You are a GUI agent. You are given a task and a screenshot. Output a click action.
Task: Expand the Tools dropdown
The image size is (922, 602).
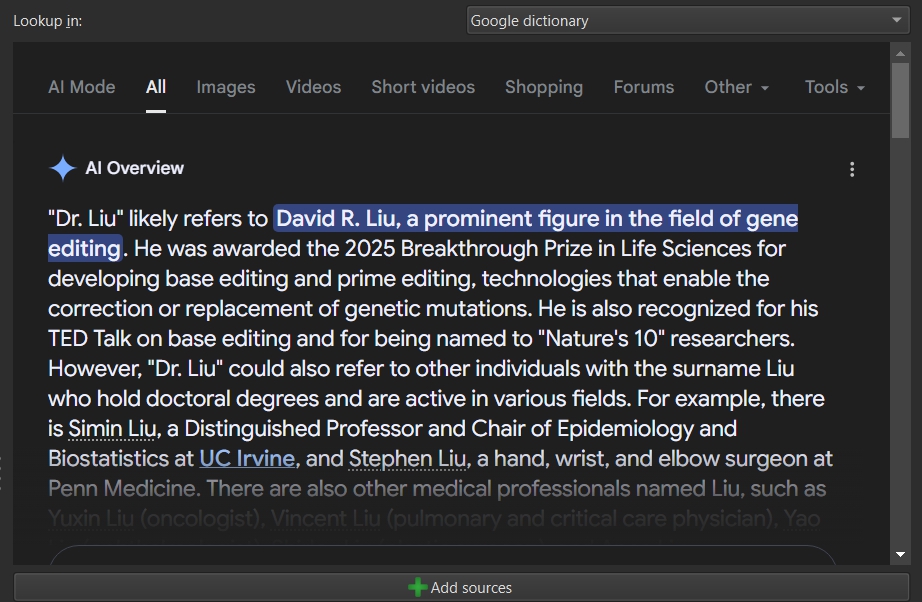click(834, 87)
